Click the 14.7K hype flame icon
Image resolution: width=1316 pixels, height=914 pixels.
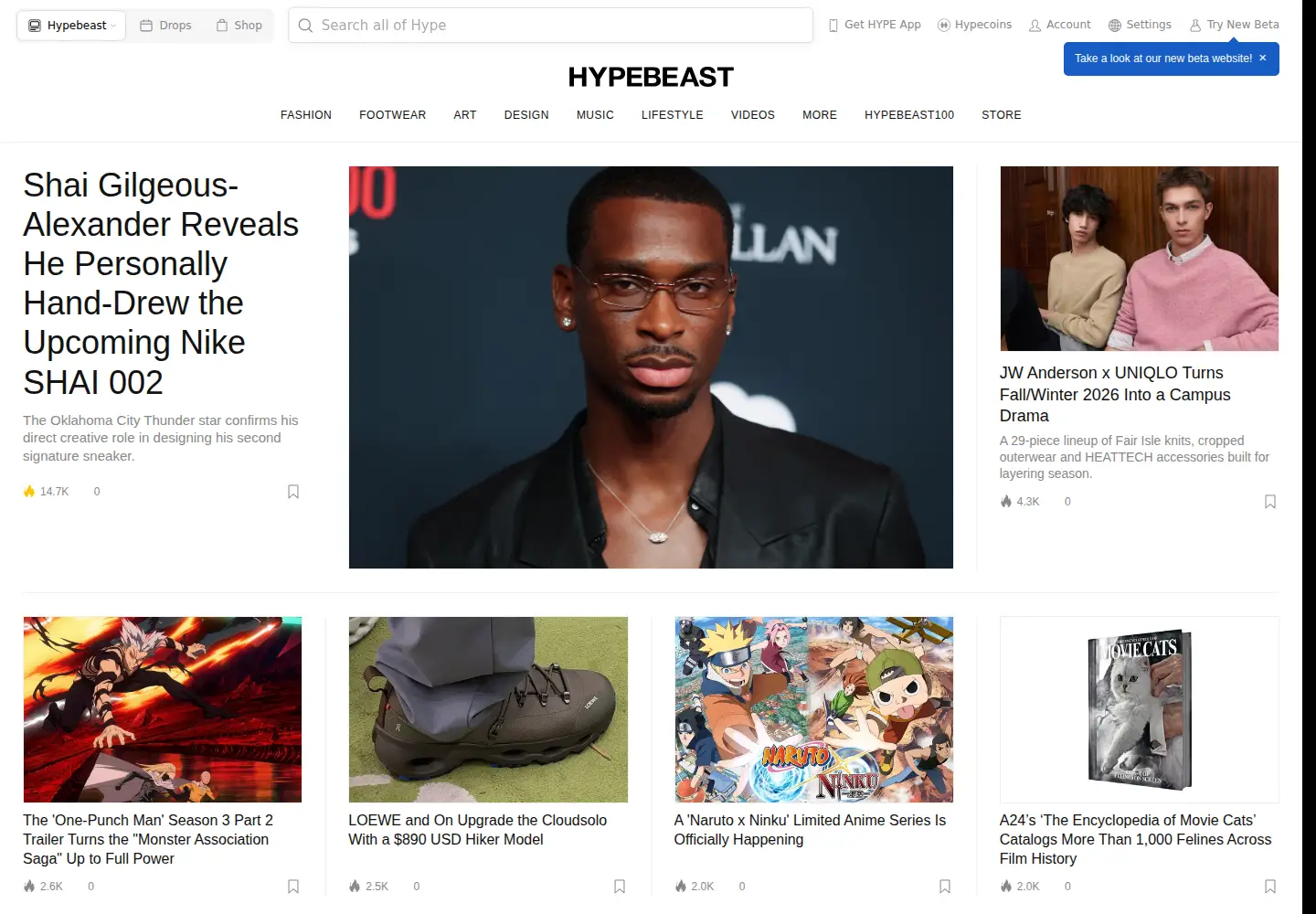click(29, 492)
